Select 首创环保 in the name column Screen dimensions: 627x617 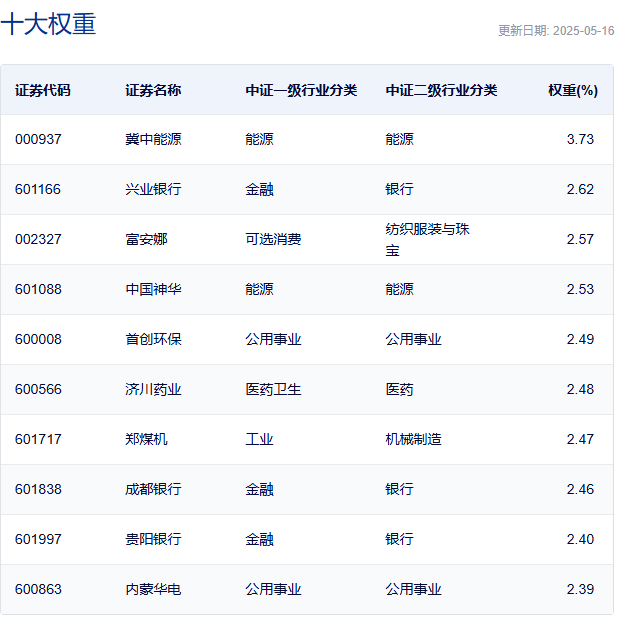(153, 339)
